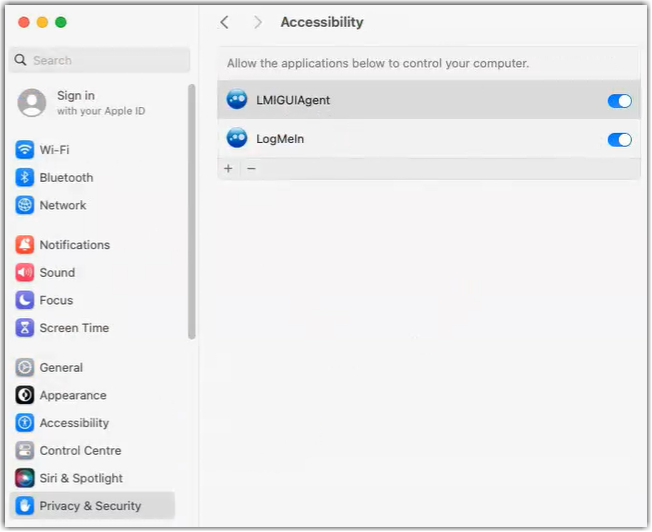This screenshot has width=652, height=532.
Task: Click the sidebar vertical scrollbar
Action: (x=191, y=212)
